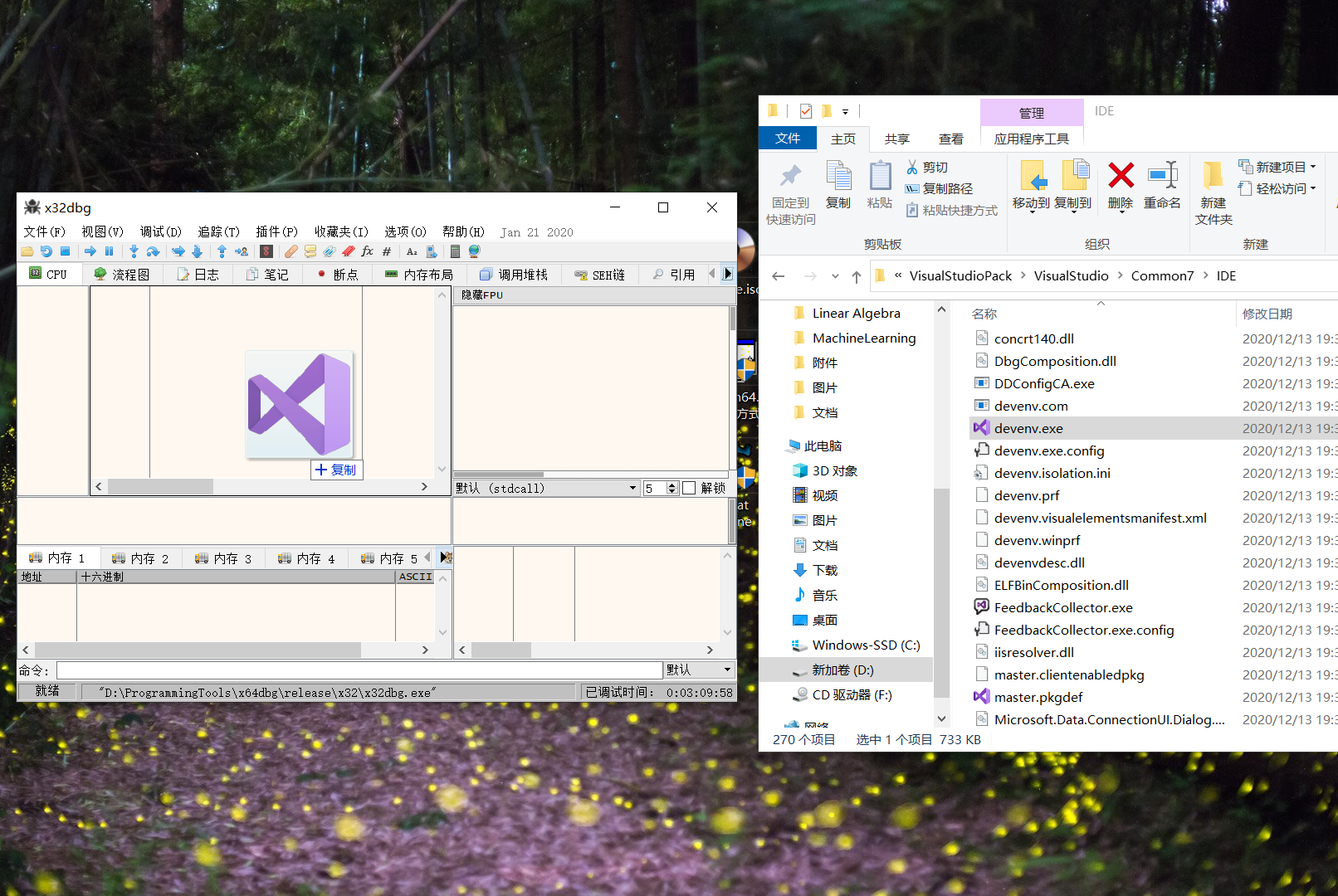This screenshot has width=1338, height=896.
Task: Open the 查看 ribbon tab in Explorer
Action: pyautogui.click(x=951, y=139)
